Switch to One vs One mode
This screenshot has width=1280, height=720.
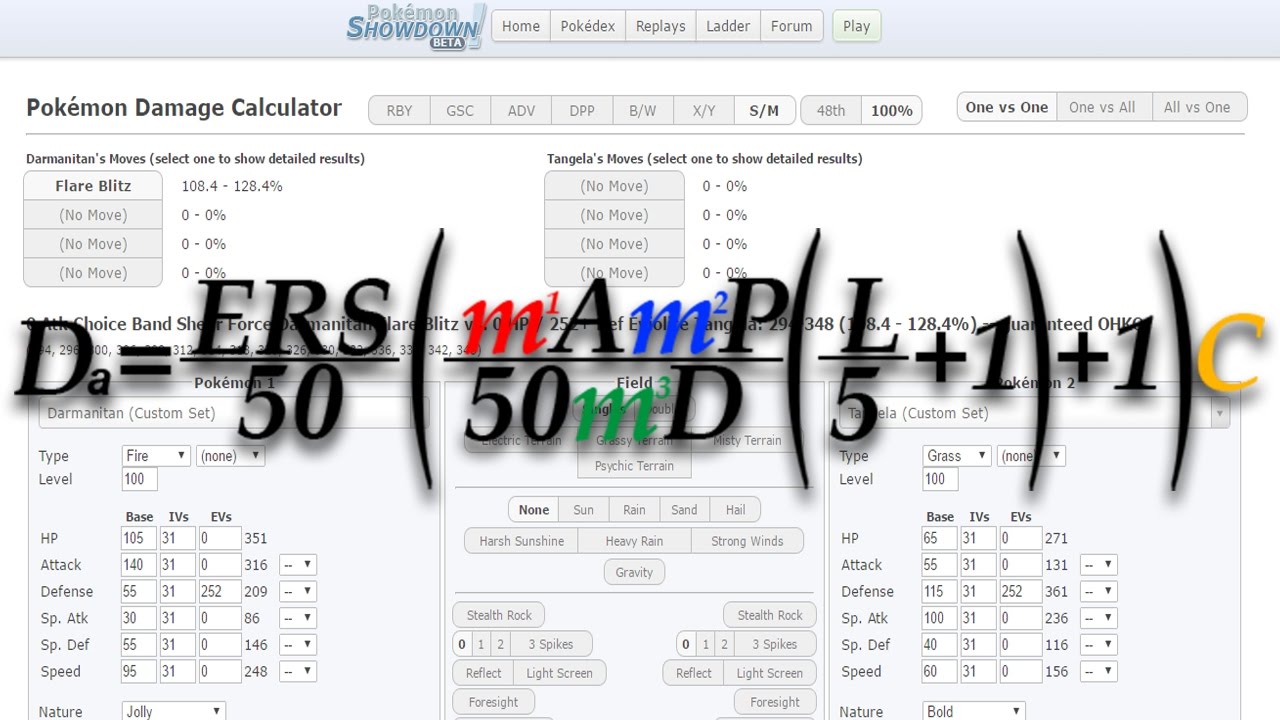pyautogui.click(x=1007, y=107)
